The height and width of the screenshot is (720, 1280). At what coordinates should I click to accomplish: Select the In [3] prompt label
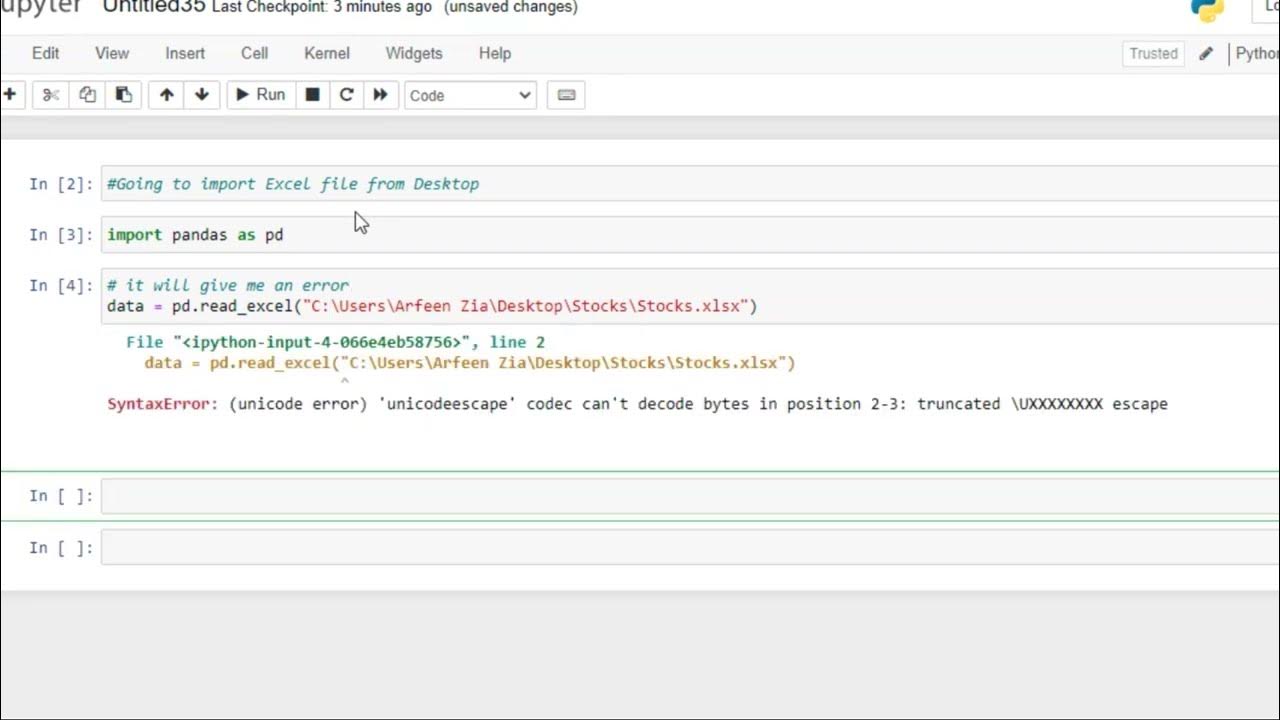point(61,235)
